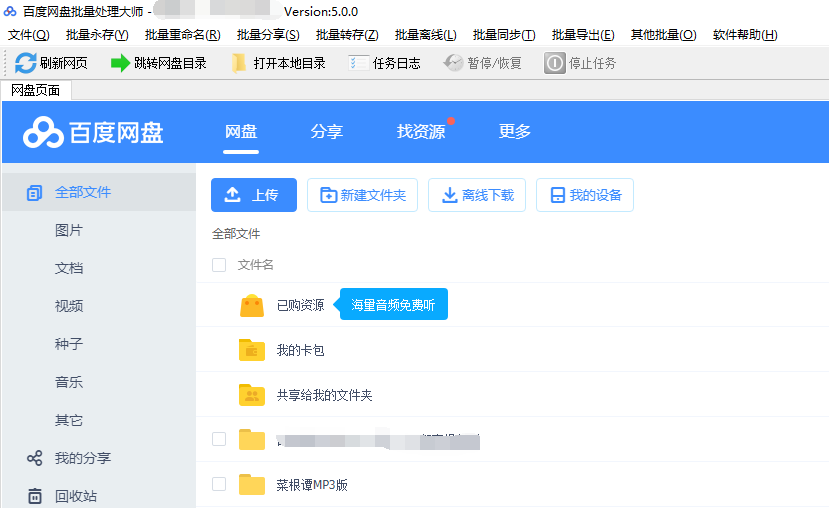Click the 共享给我的文件夹 folder icon

click(252, 395)
